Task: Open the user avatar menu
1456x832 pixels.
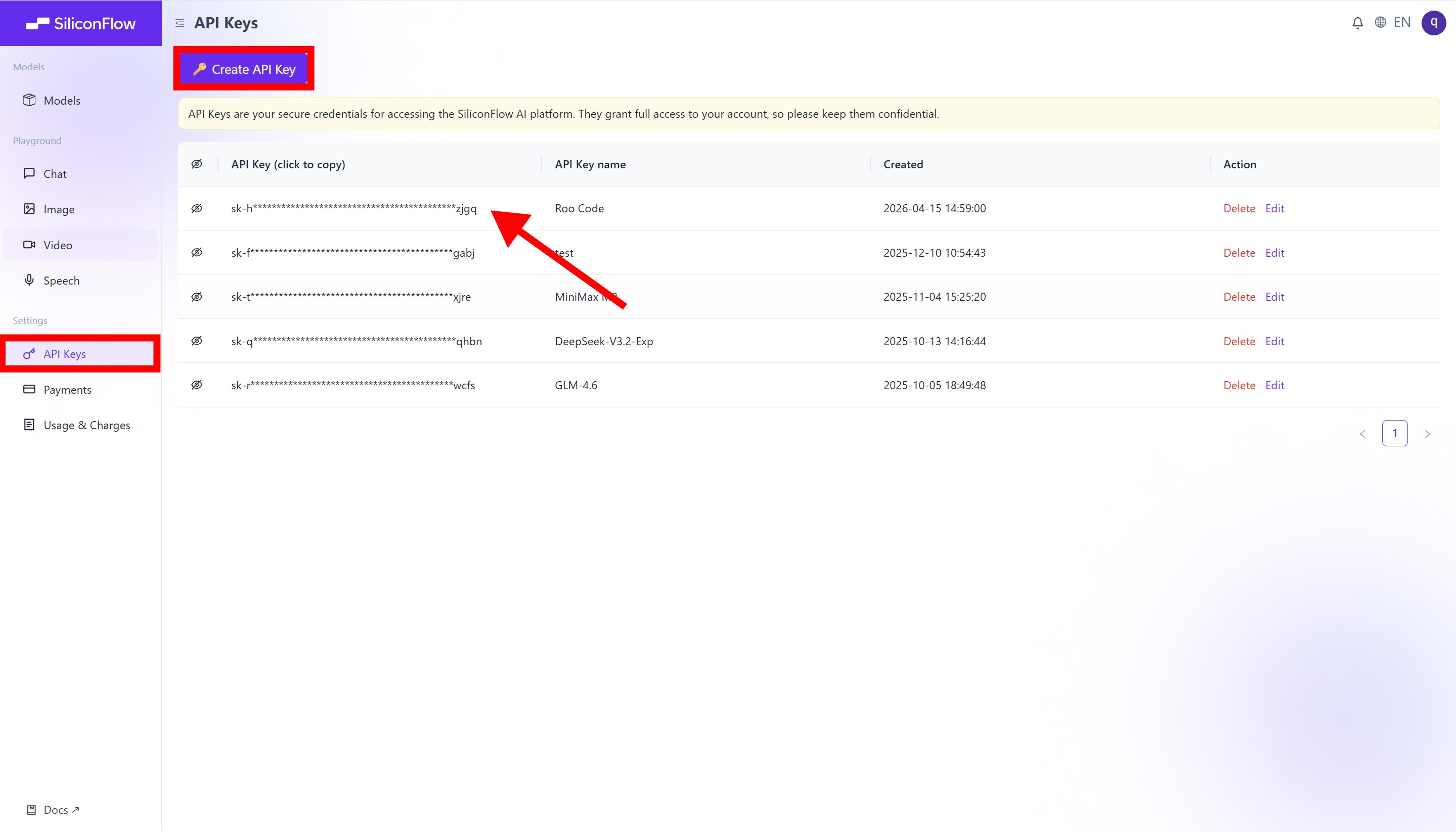Action: (1433, 23)
